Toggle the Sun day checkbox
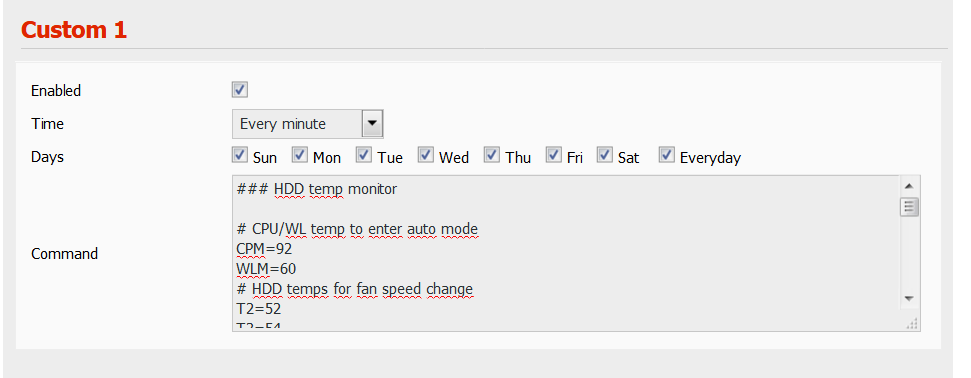The width and height of the screenshot is (971, 378). point(240,155)
